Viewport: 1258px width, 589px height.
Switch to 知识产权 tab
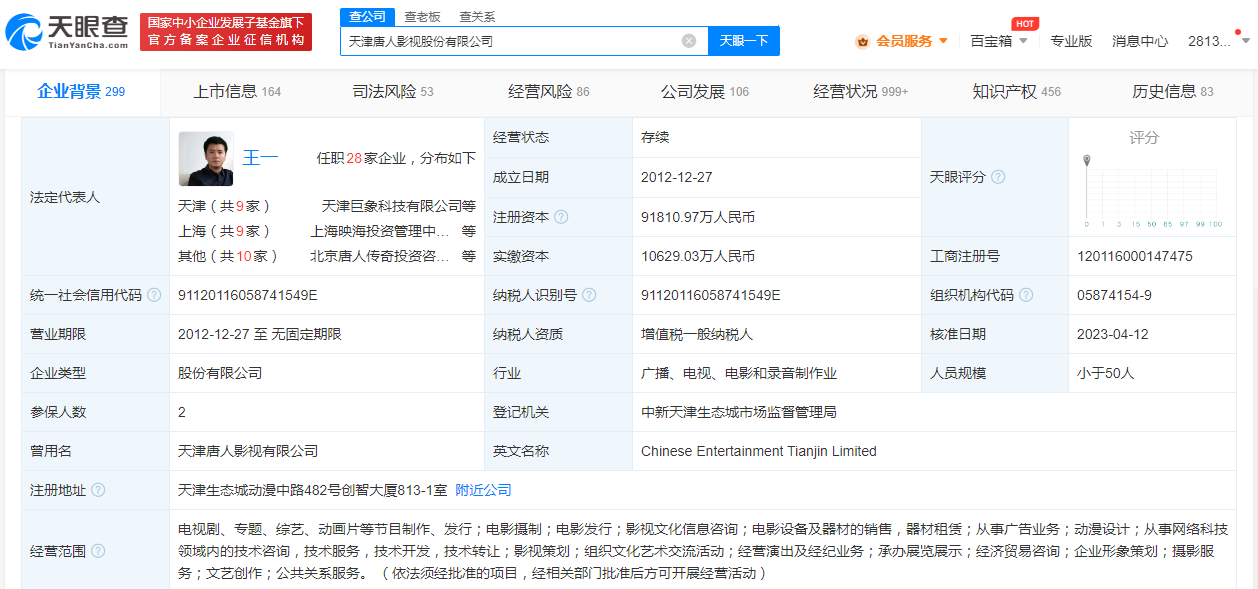click(1017, 92)
